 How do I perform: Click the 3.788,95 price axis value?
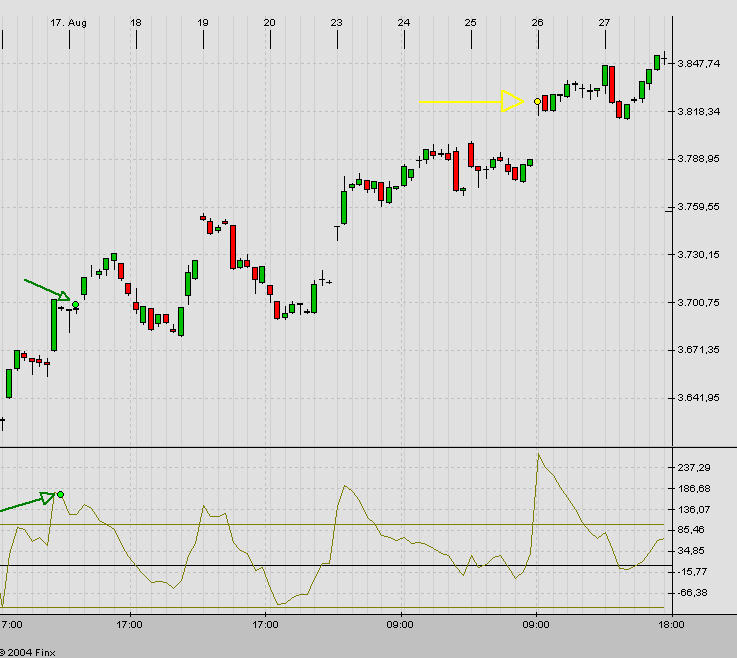(x=698, y=159)
